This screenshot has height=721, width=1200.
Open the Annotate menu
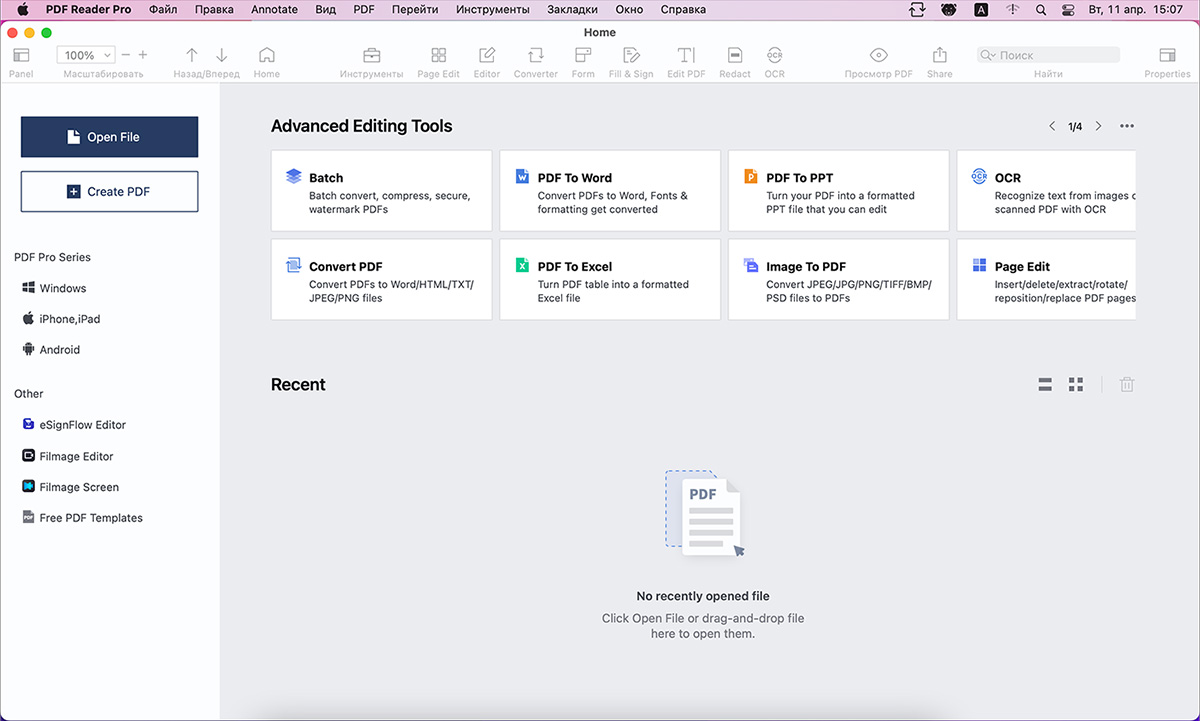click(274, 9)
